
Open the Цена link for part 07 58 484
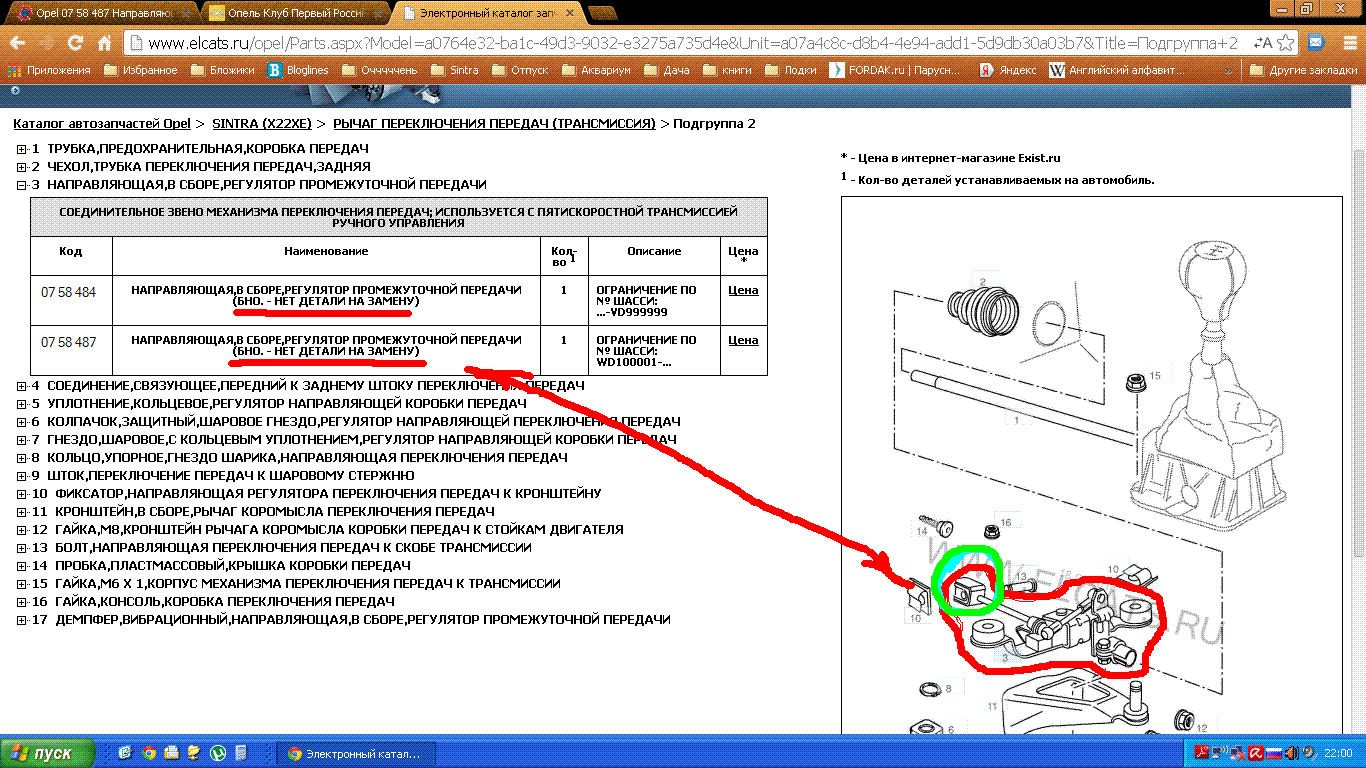[742, 290]
